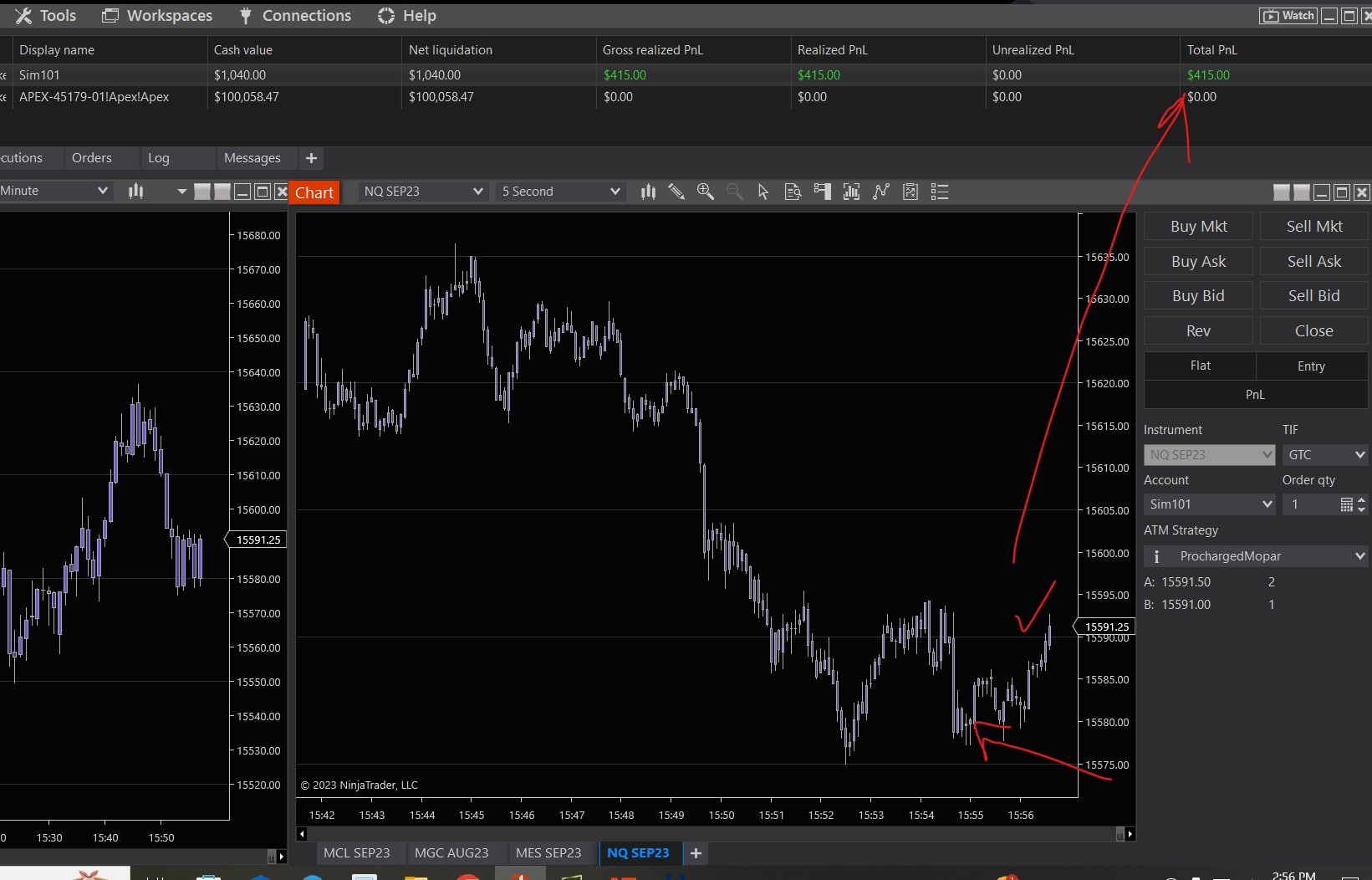Click the system clock showing 2:56 PM
This screenshot has height=880, width=1372.
click(1293, 875)
